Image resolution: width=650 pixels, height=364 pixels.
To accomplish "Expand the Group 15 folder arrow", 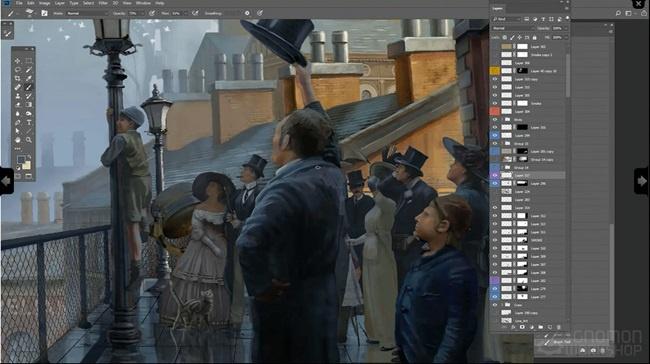I will 502,143.
